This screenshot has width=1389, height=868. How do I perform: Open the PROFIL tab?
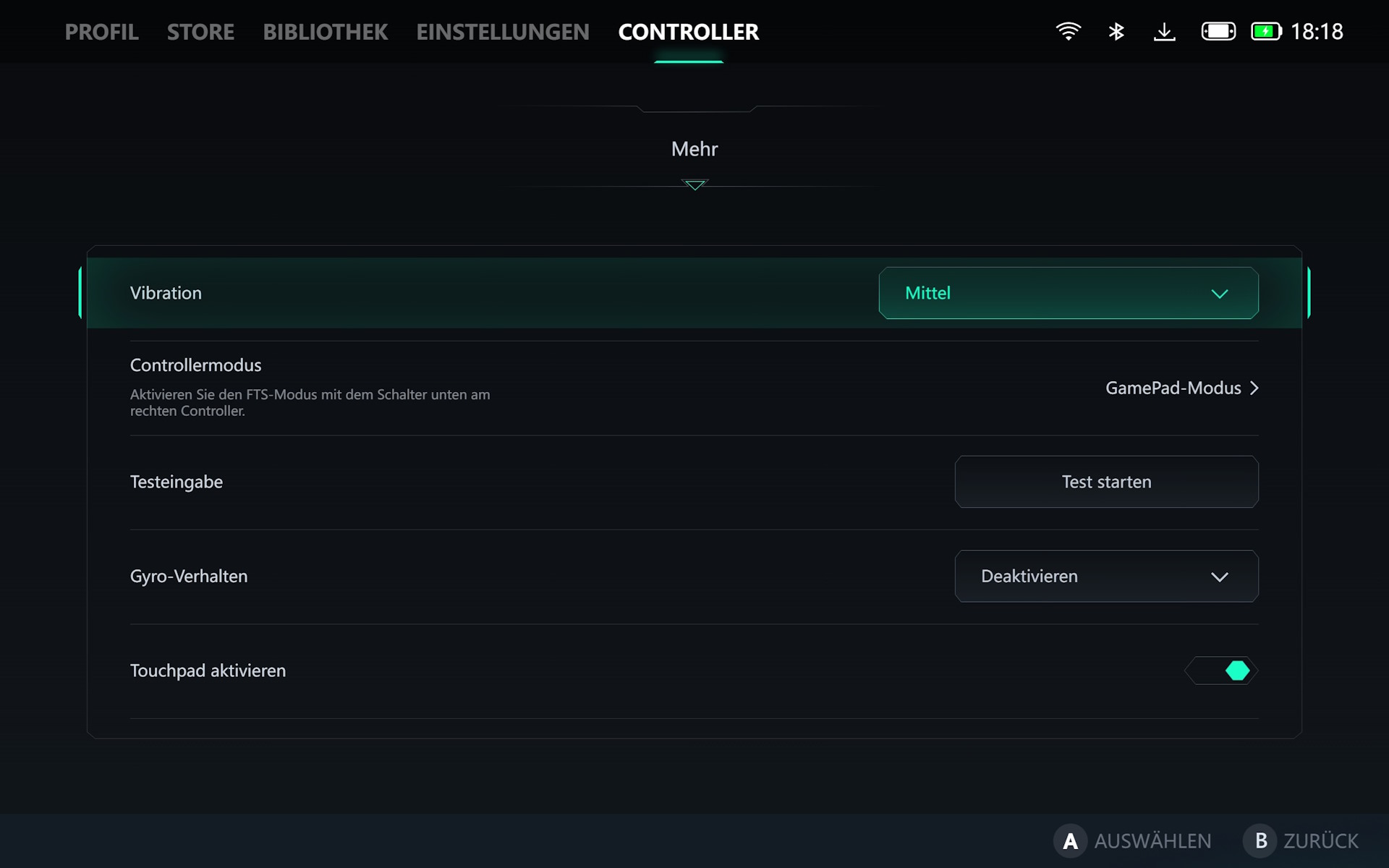click(101, 32)
